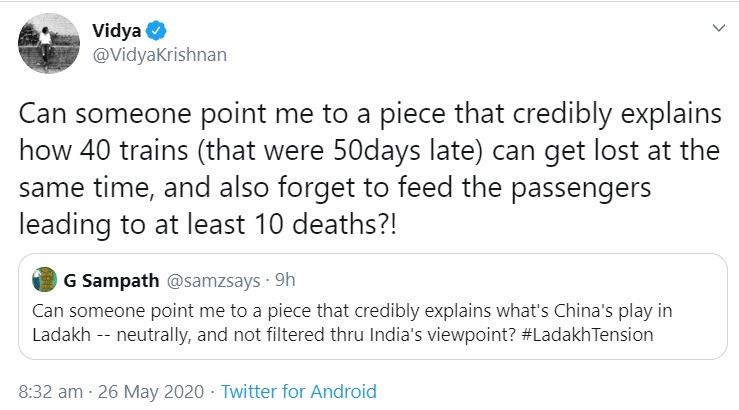Open Vidya's profile picture
The width and height of the screenshot is (739, 410).
click(41, 42)
